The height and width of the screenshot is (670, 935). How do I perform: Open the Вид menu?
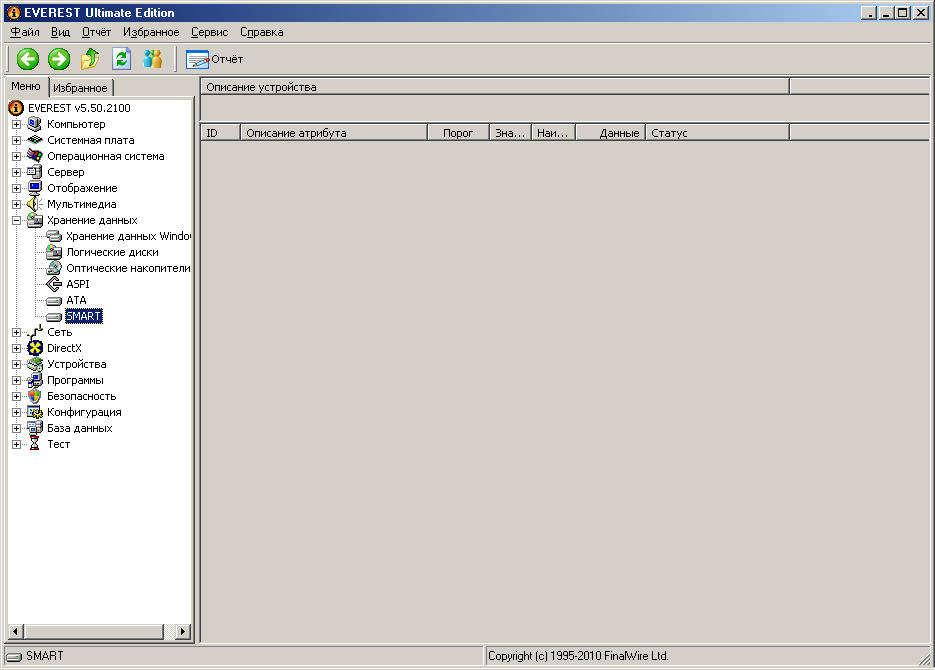[x=60, y=32]
